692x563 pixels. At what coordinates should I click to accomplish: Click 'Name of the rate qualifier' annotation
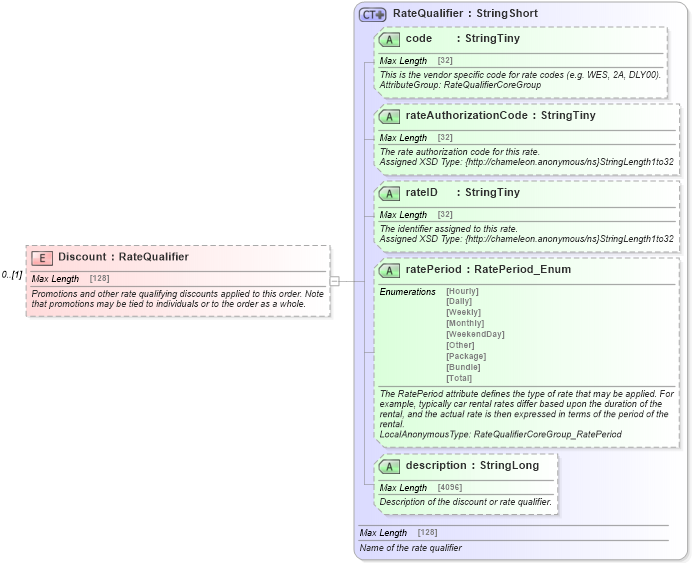[410, 548]
